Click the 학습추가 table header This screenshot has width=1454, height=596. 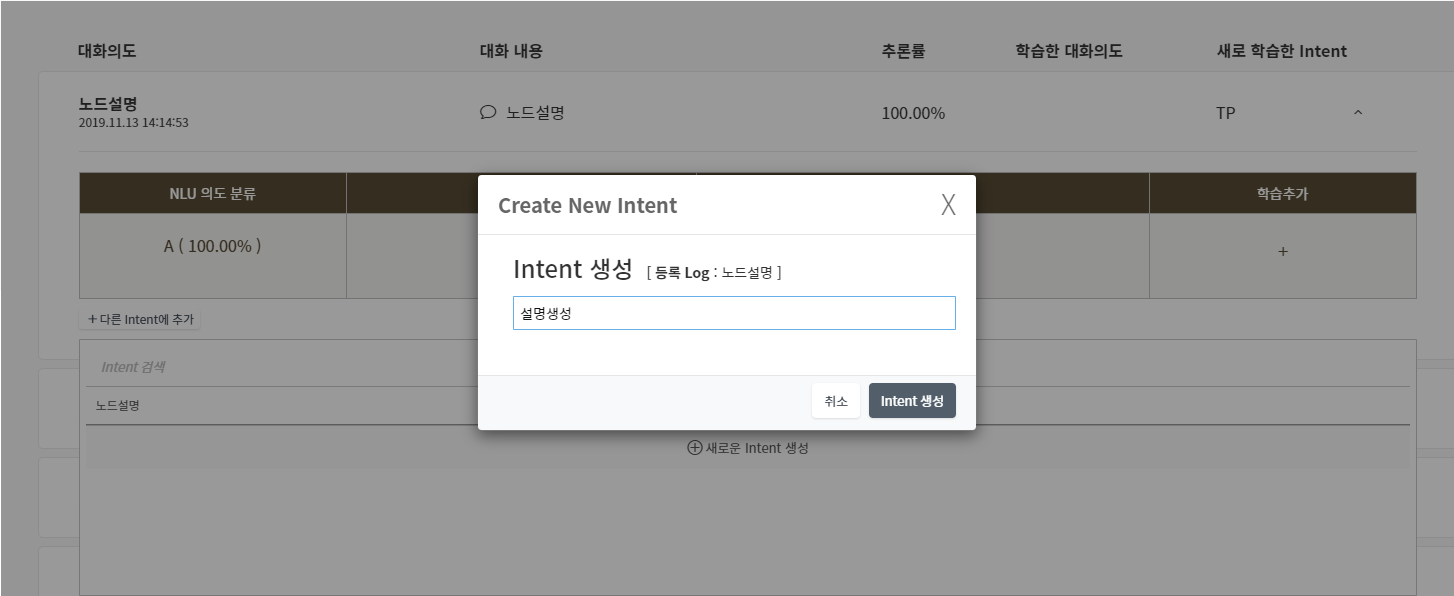pyautogui.click(x=1283, y=193)
